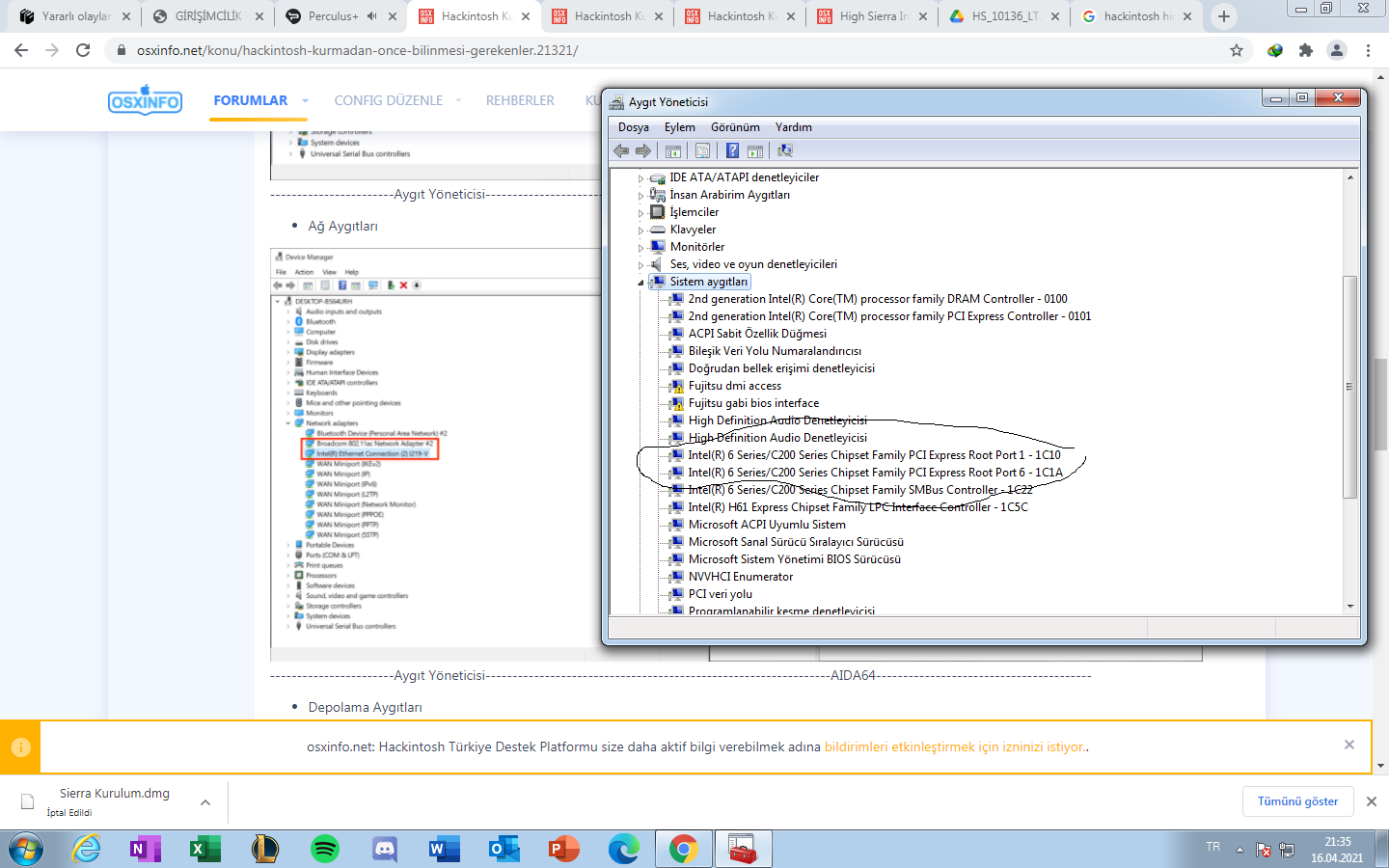Expand the Klavyeler device category
This screenshot has height=868, width=1389.
pos(640,231)
